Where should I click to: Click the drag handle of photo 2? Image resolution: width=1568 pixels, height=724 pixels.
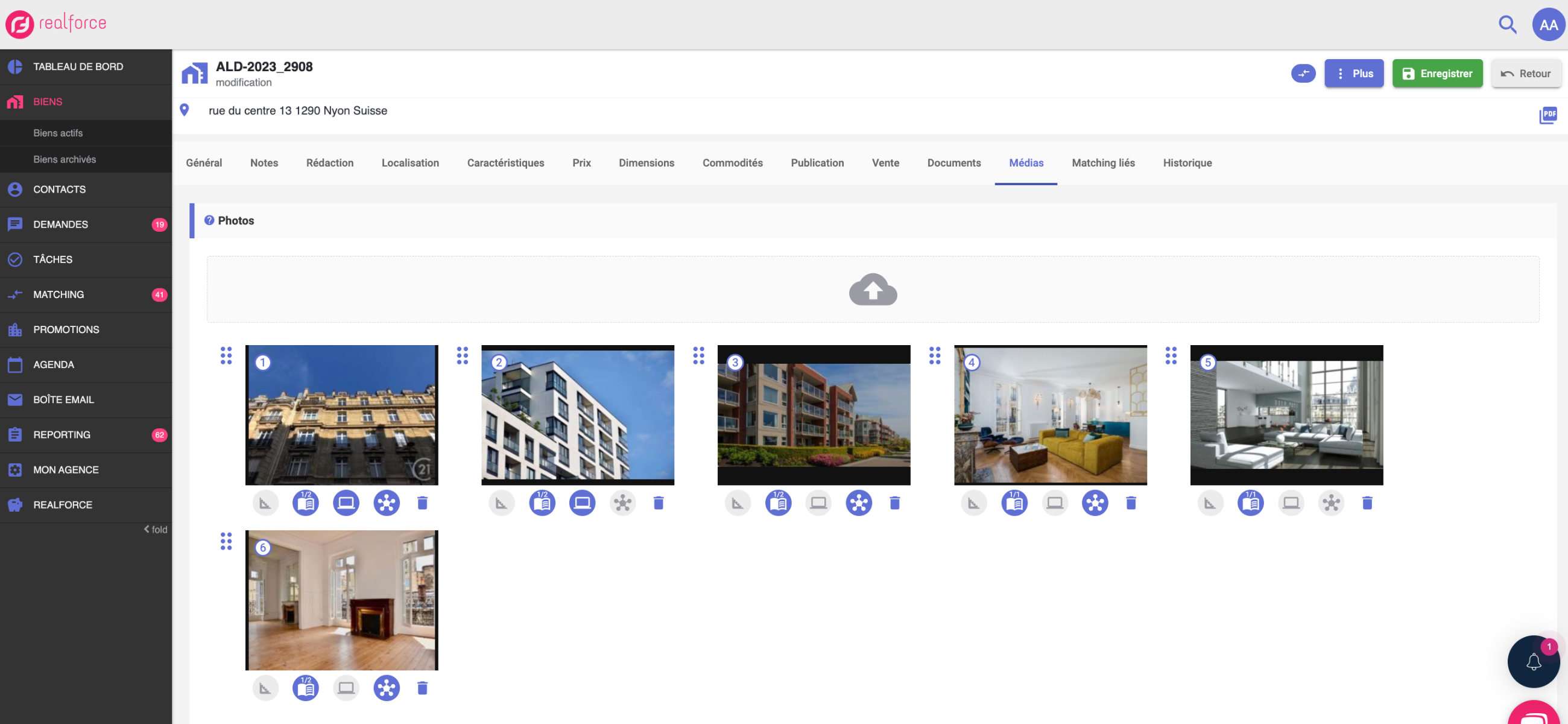(x=462, y=355)
